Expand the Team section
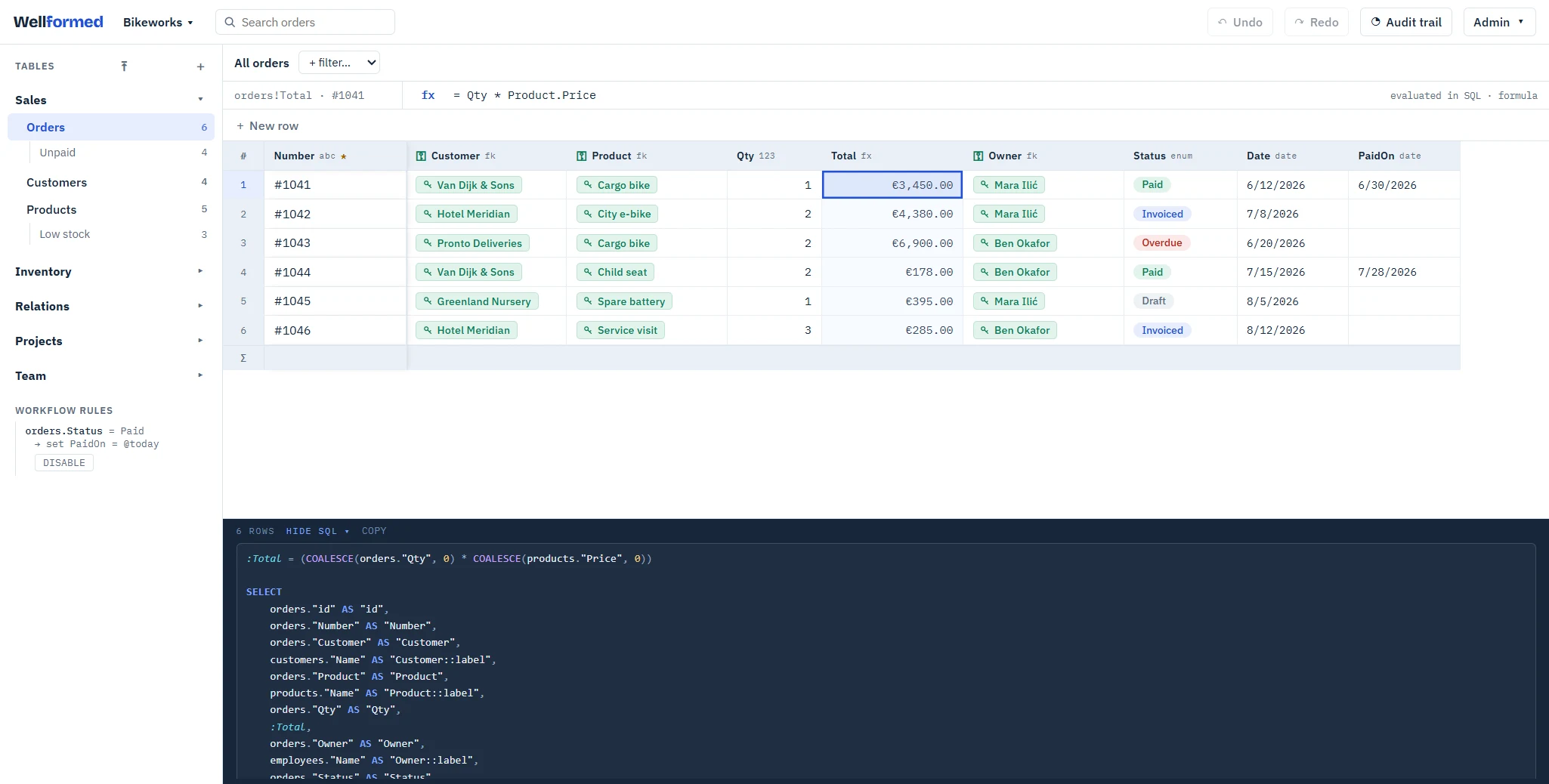The image size is (1549, 784). pos(200,375)
